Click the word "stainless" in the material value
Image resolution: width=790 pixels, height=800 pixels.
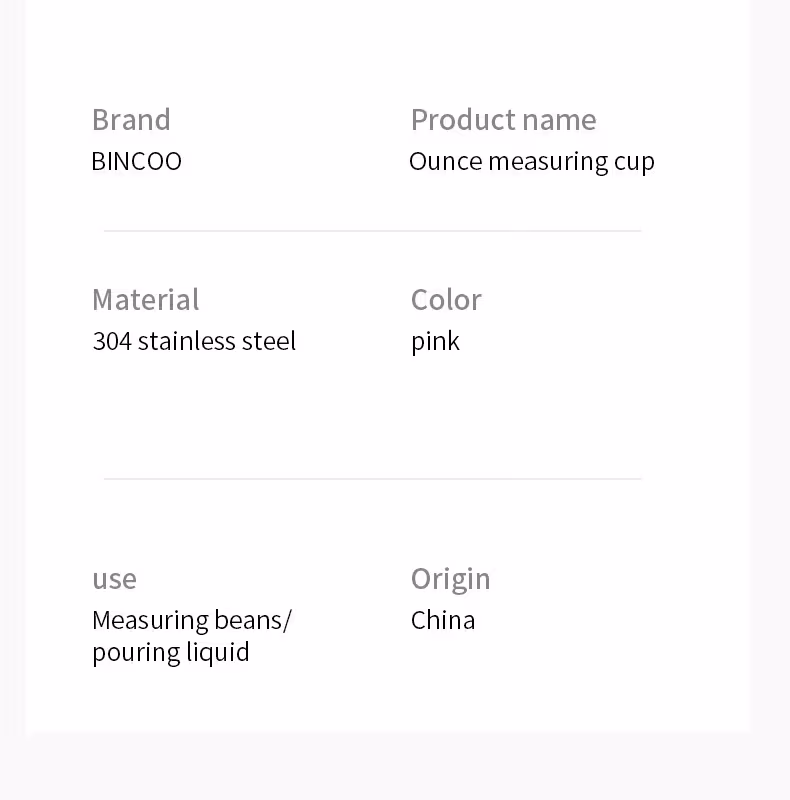tap(188, 341)
